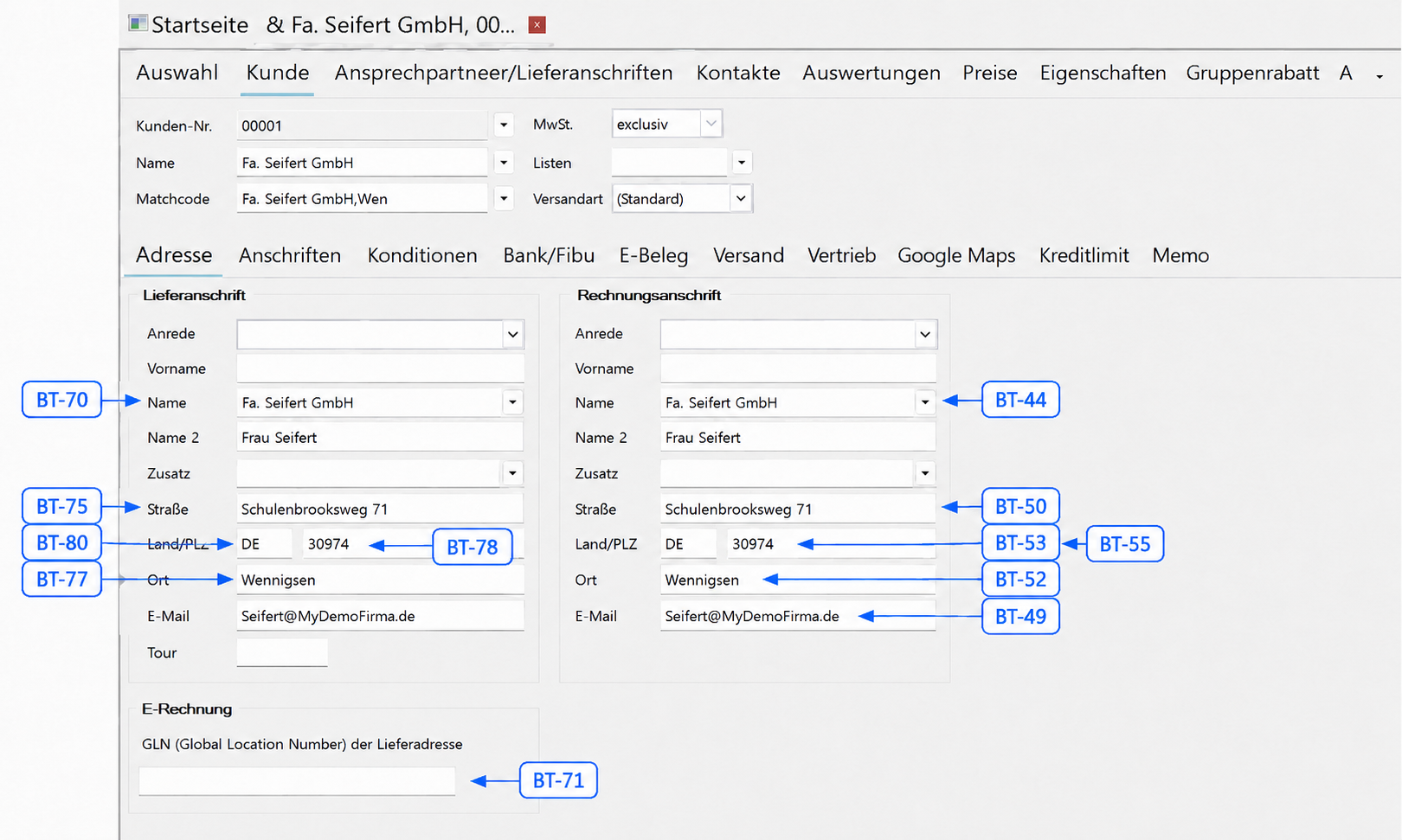Open the Memo sub-tab
This screenshot has height=840, width=1402.
pyautogui.click(x=1180, y=255)
